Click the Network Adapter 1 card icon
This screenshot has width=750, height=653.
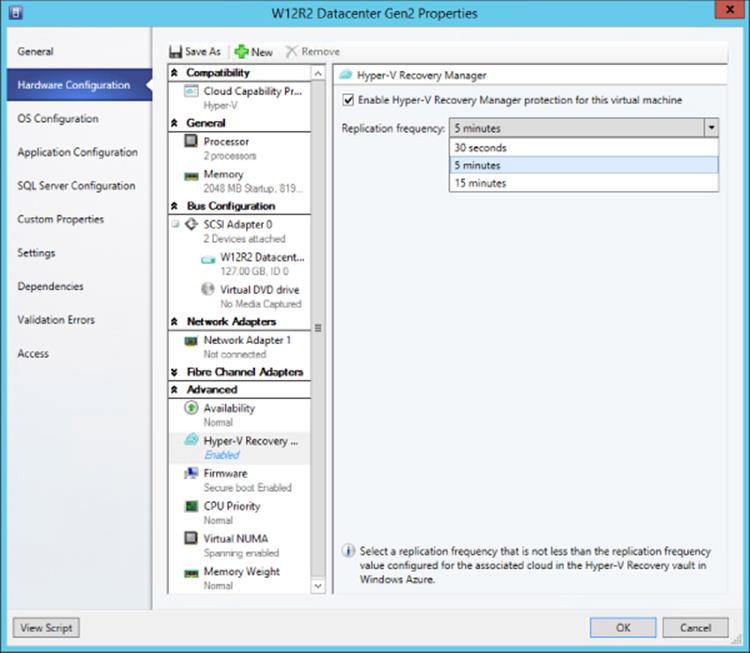coord(191,341)
